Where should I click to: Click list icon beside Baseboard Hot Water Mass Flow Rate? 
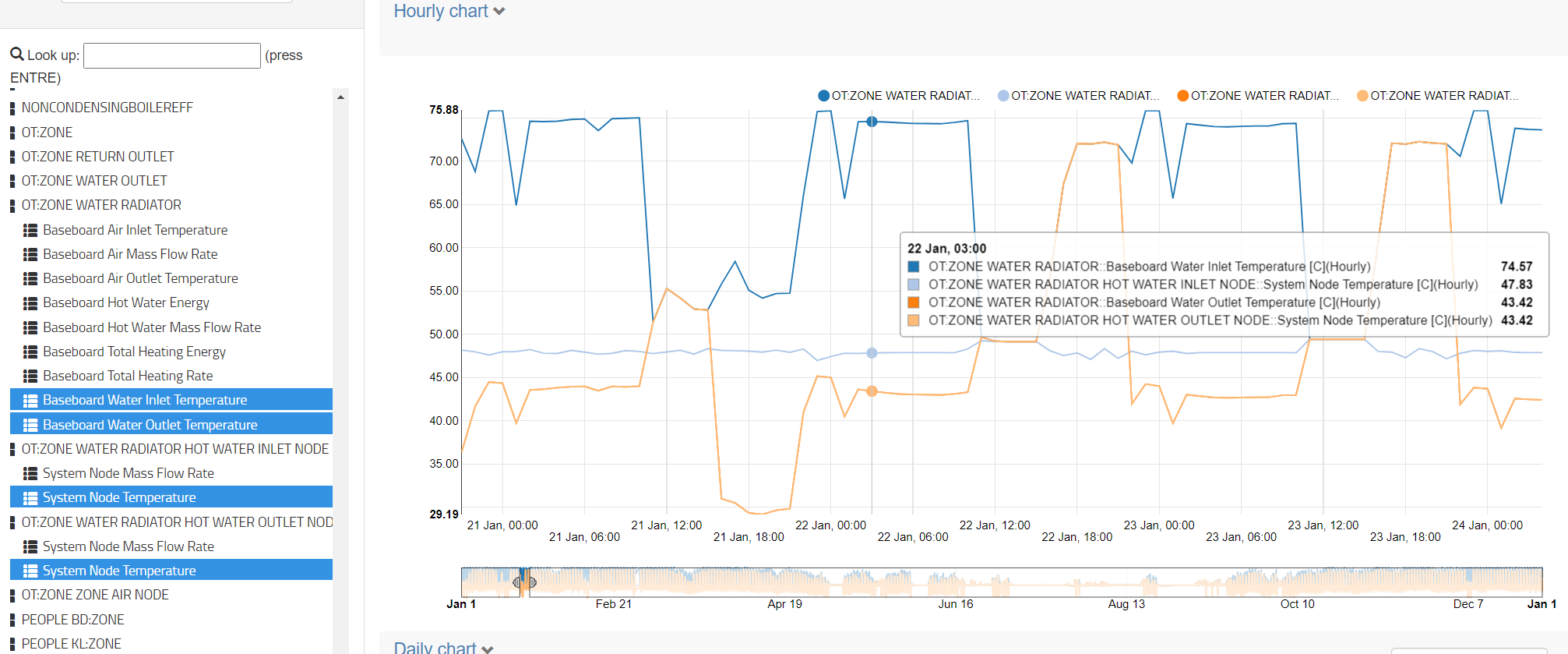click(30, 327)
